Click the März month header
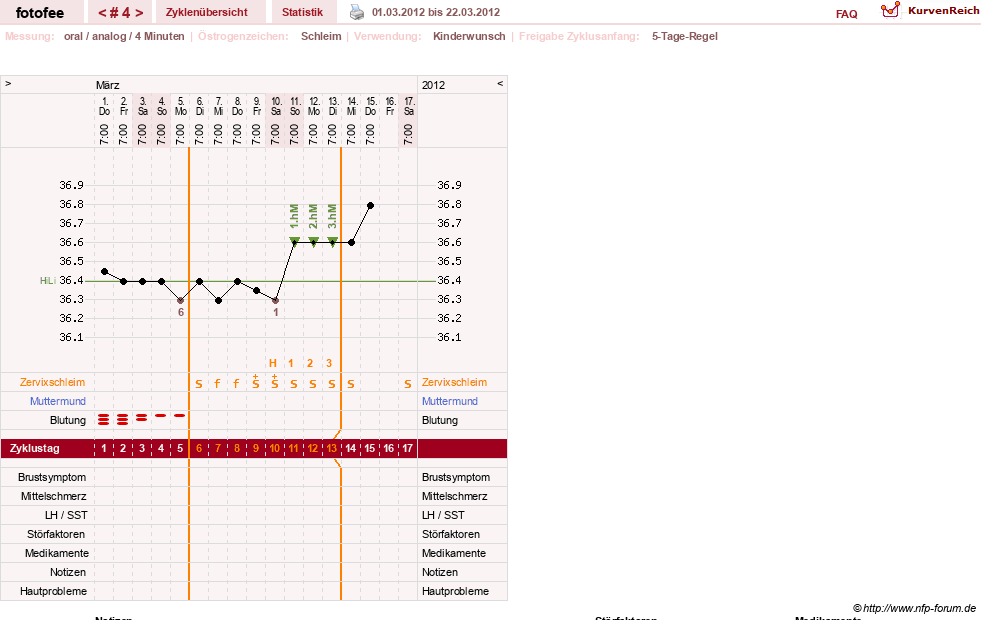Screen dimensions: 981x620 tap(108, 85)
